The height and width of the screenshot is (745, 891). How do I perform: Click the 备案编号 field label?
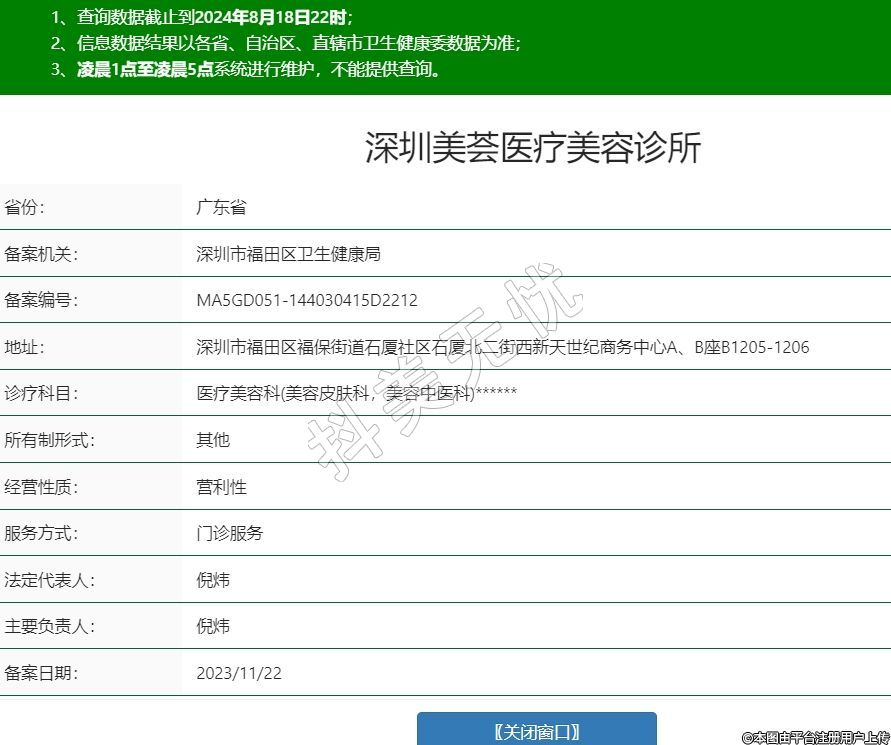41,301
